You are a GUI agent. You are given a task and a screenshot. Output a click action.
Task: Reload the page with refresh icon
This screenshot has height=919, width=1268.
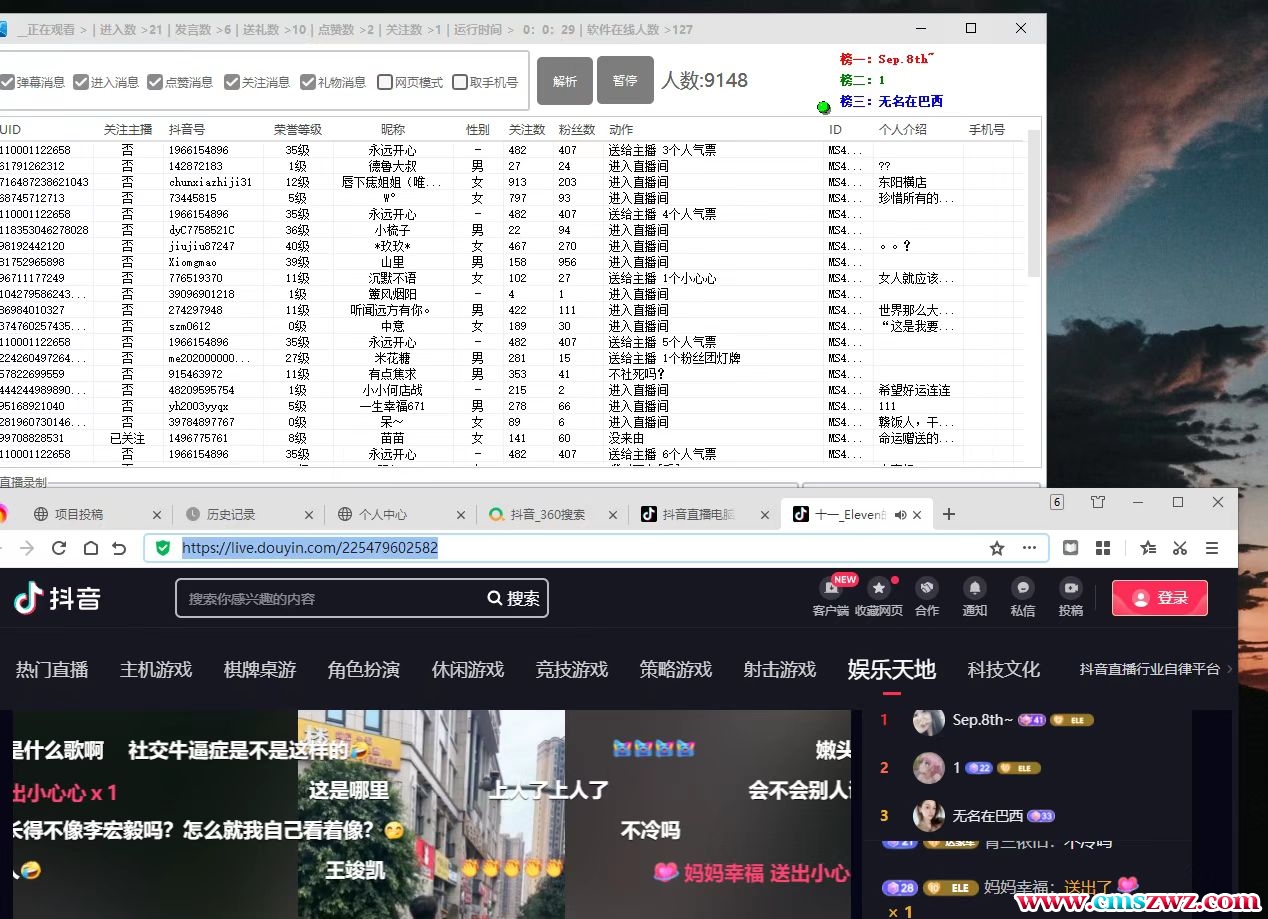click(59, 548)
